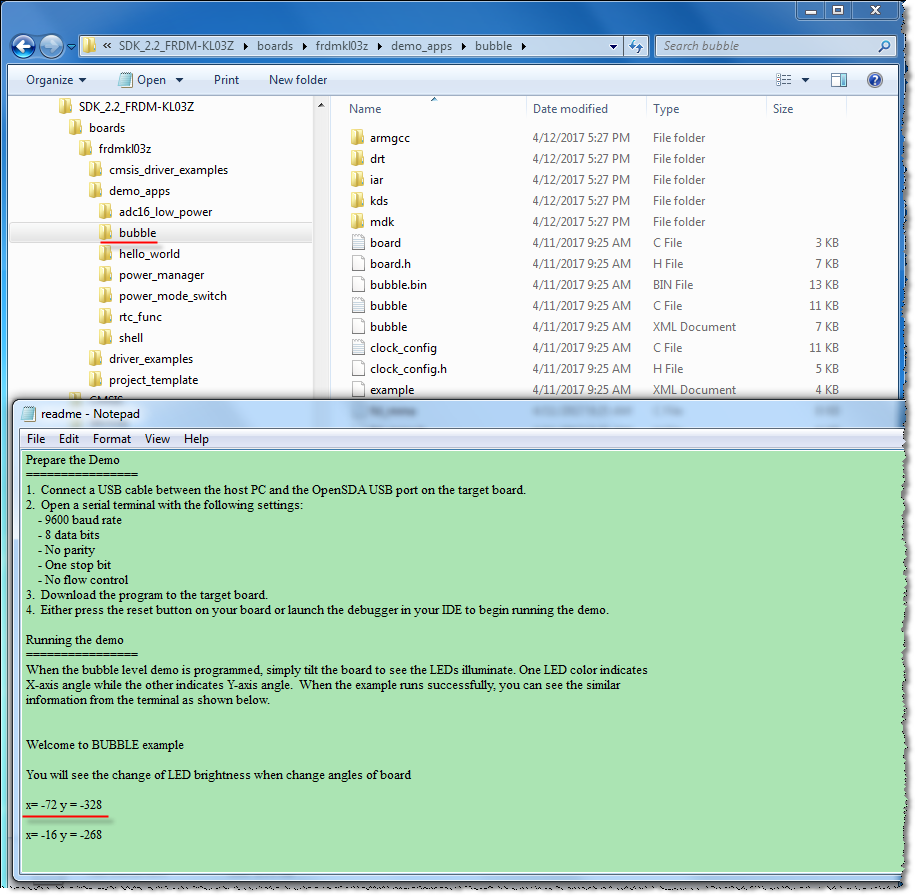This screenshot has width=915, height=895.
Task: Expand the arrow after frdmkl03z in address bar
Action: pos(379,47)
